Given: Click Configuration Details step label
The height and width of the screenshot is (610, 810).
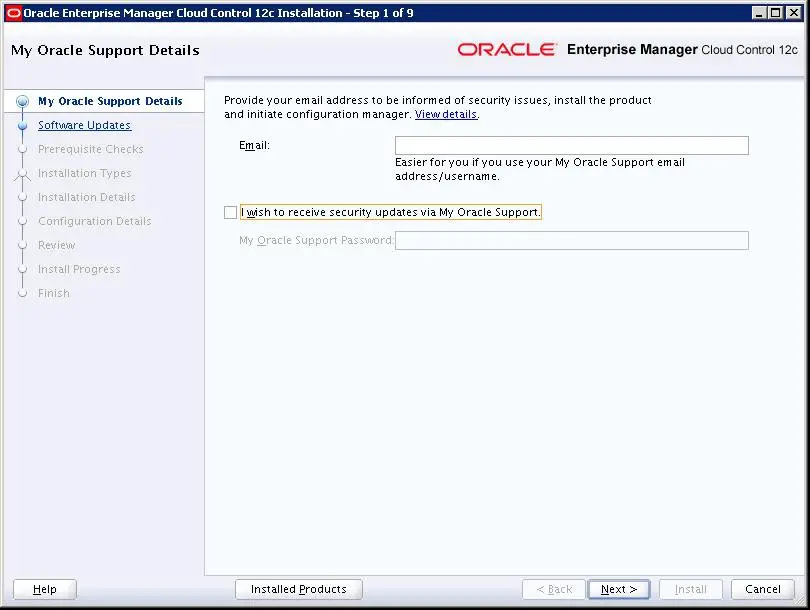Looking at the screenshot, I should coord(95,221).
